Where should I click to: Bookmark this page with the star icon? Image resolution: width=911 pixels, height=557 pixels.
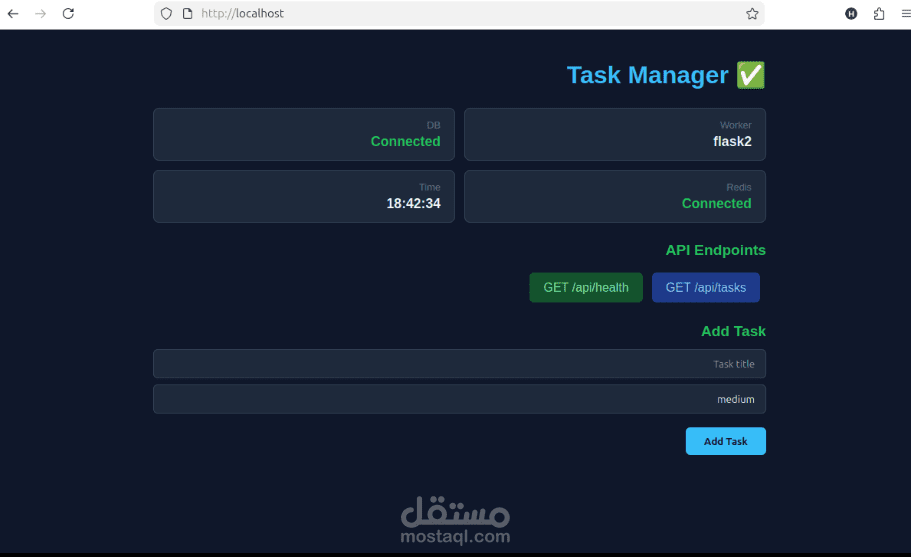point(752,13)
